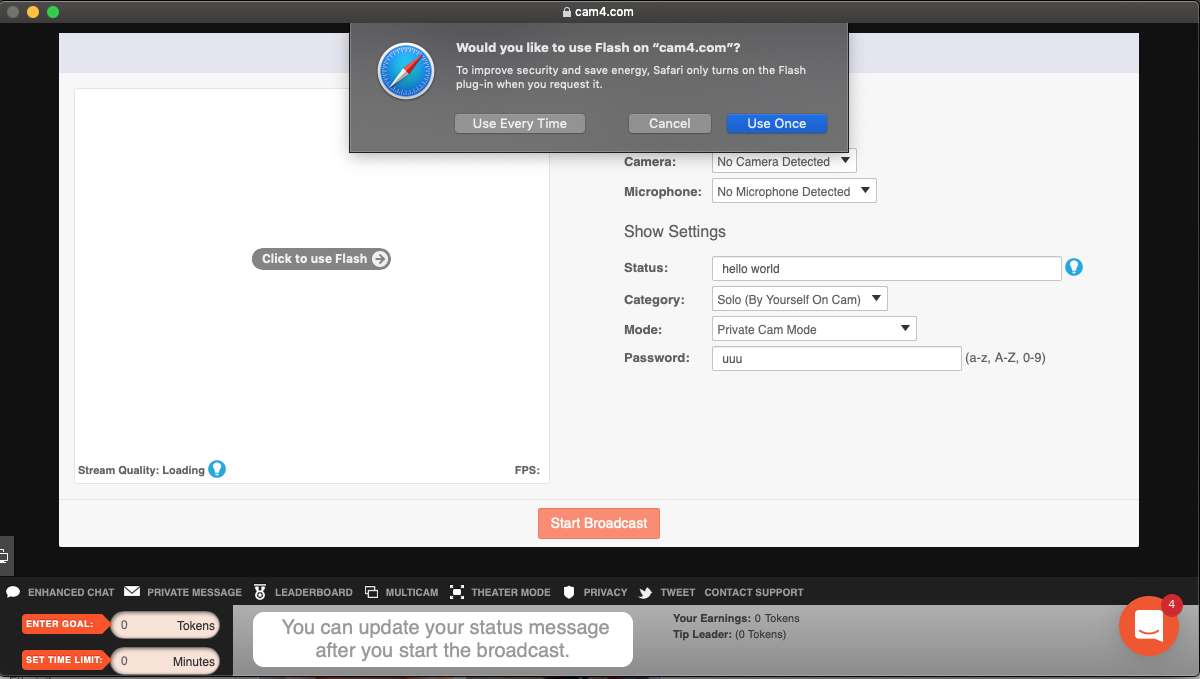
Task: Click the Status hint lightbulb icon
Action: (1074, 267)
